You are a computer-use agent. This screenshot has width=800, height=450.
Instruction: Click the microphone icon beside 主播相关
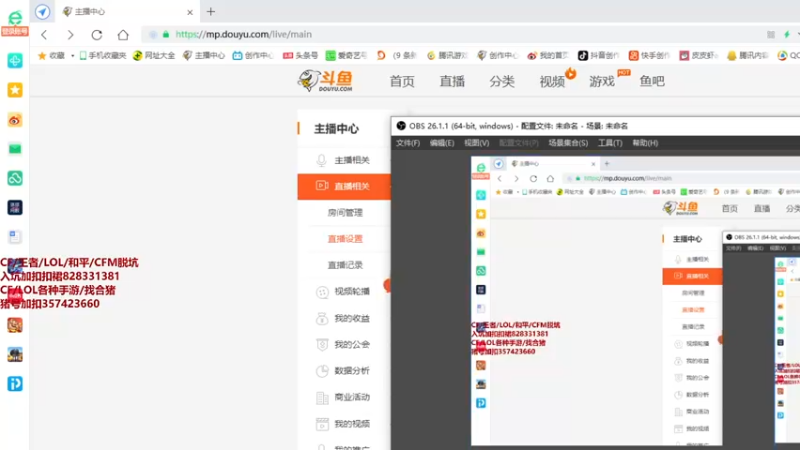[x=321, y=160]
